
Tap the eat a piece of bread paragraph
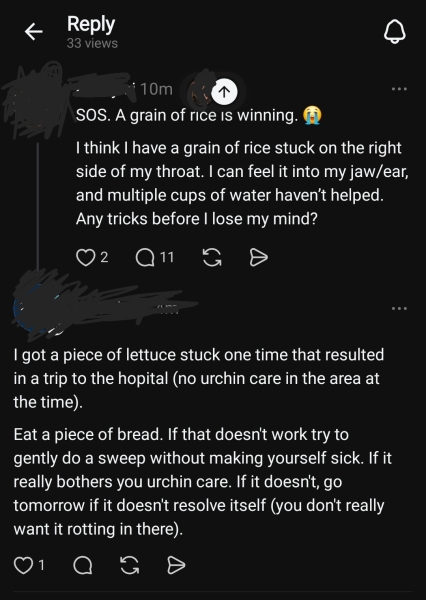click(202, 482)
